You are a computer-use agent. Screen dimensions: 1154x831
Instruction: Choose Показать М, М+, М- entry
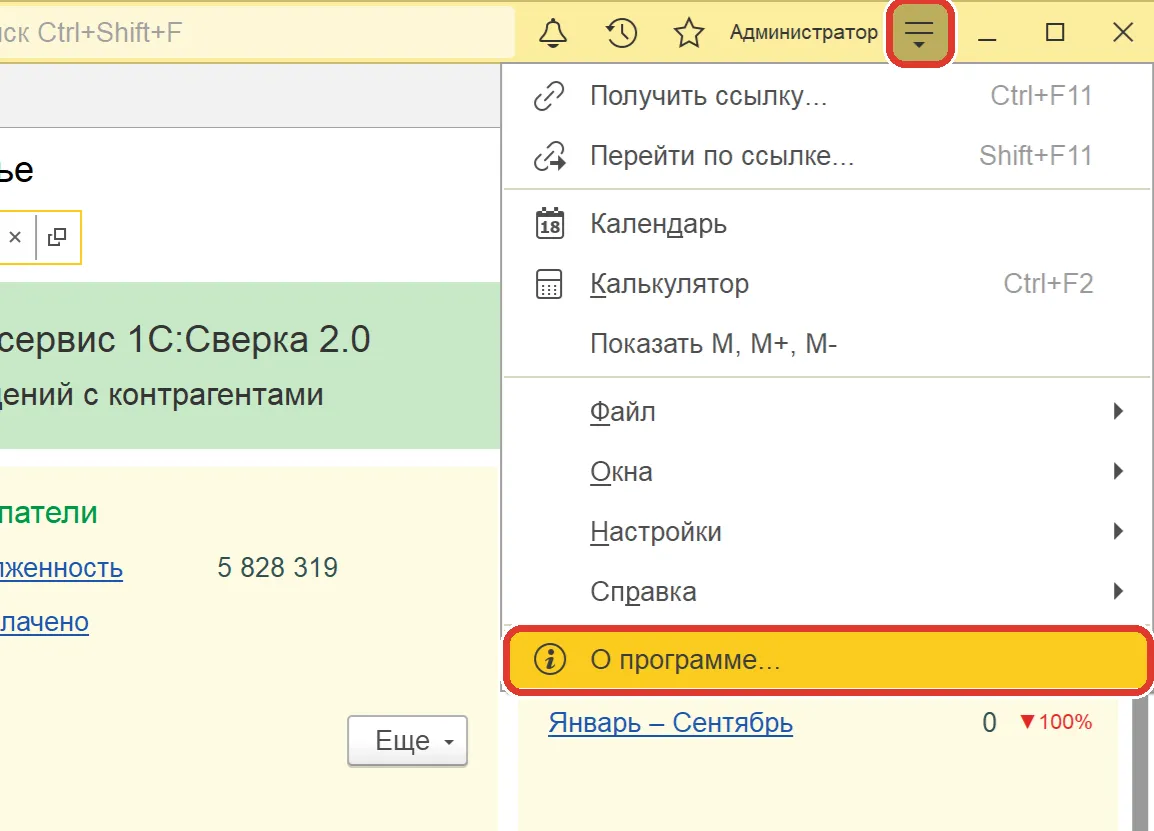click(826, 344)
